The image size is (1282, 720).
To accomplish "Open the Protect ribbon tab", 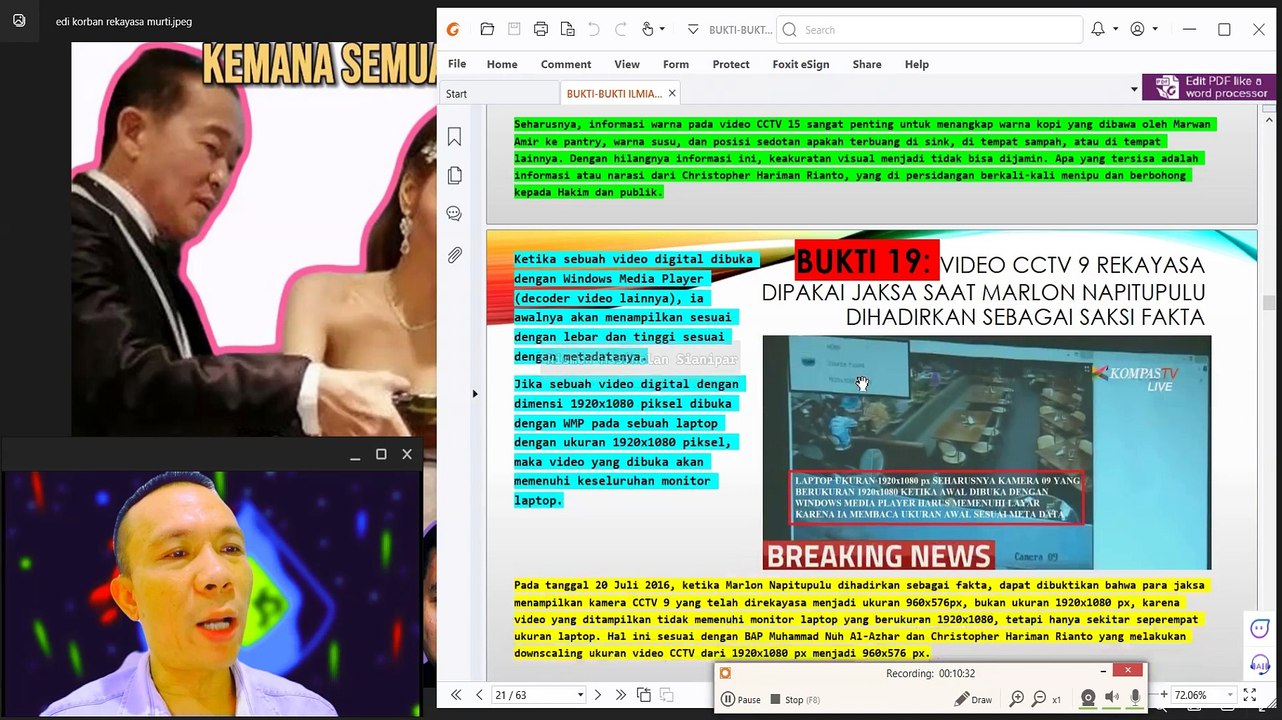I will pyautogui.click(x=731, y=64).
